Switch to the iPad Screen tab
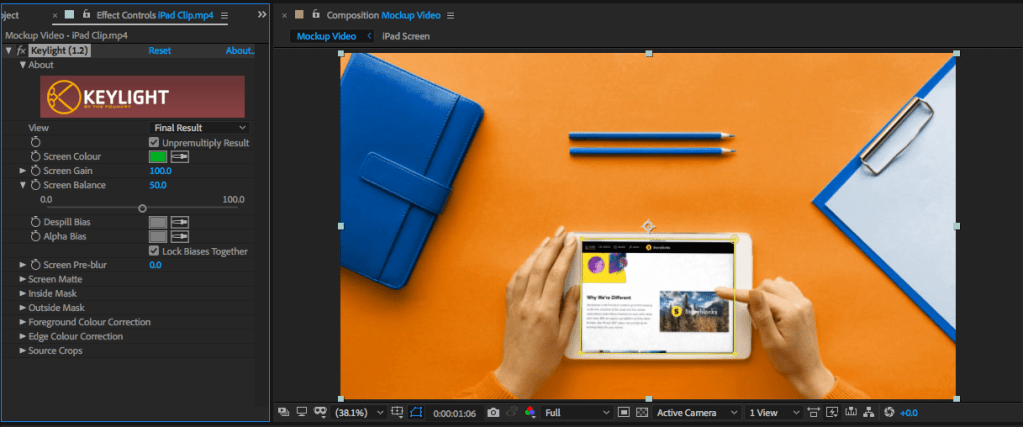Screen dimensions: 1023x427 [x=406, y=36]
